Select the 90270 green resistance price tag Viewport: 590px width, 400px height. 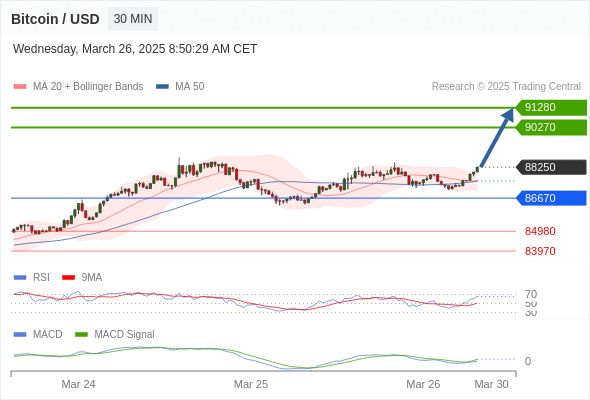[551, 128]
